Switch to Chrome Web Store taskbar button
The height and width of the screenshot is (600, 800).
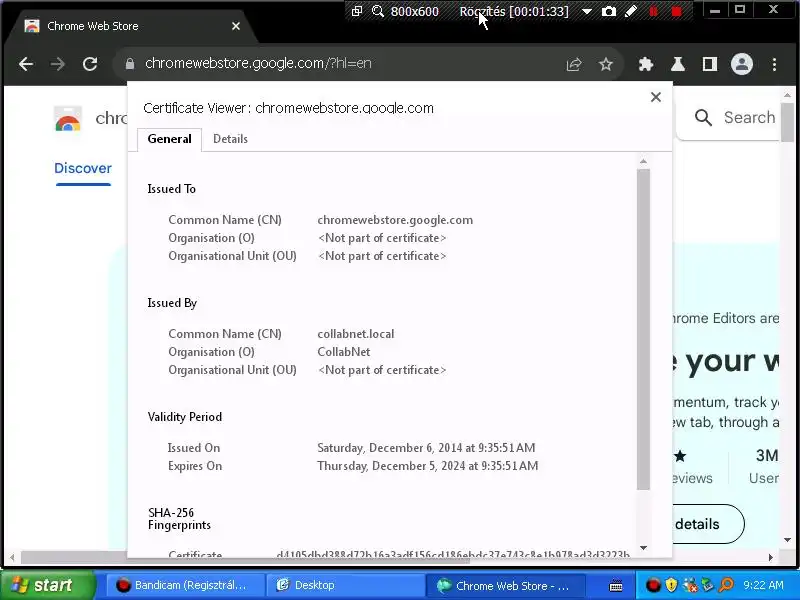click(x=505, y=585)
